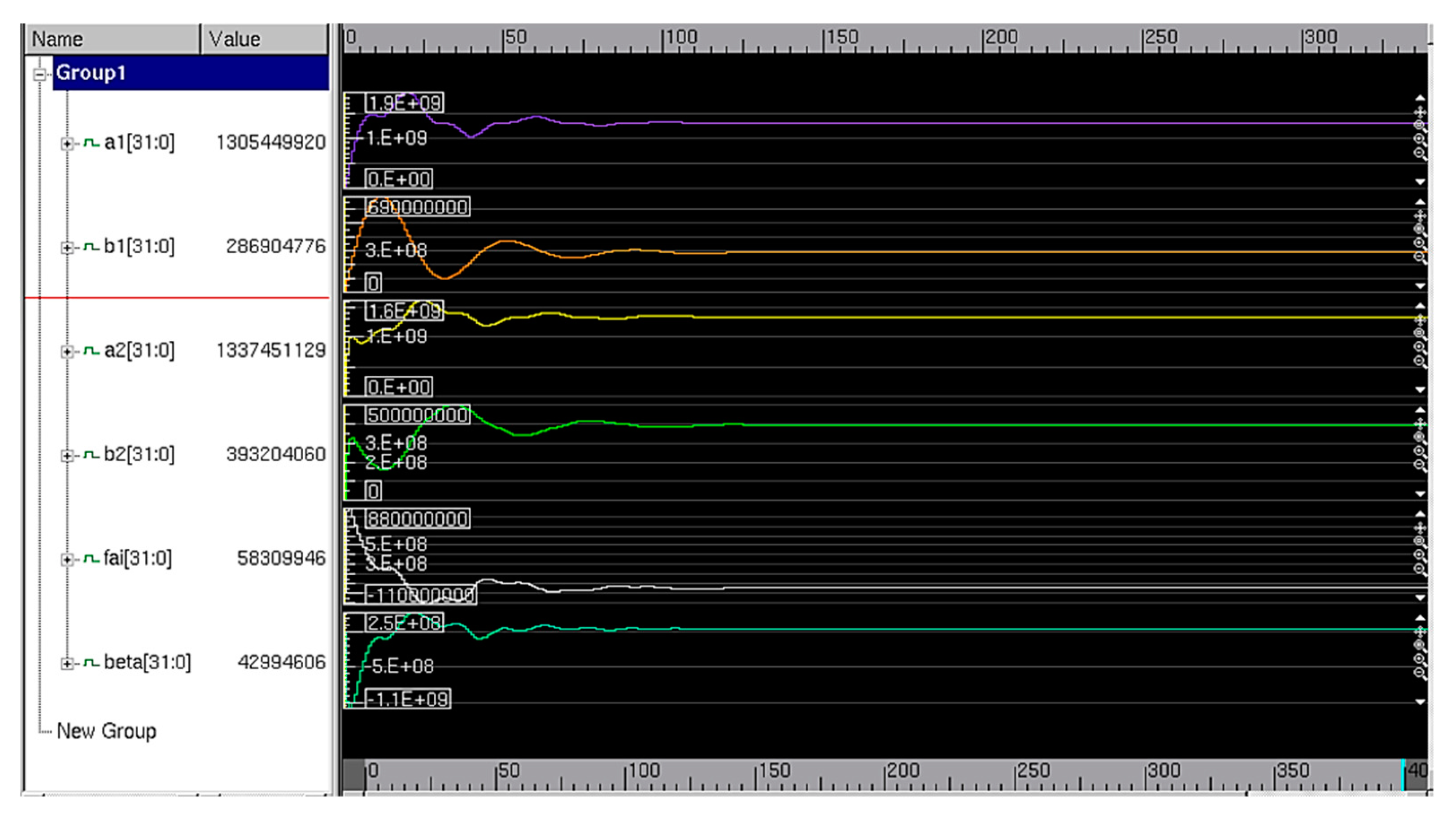Click the a2 value 1337451129

point(271,350)
